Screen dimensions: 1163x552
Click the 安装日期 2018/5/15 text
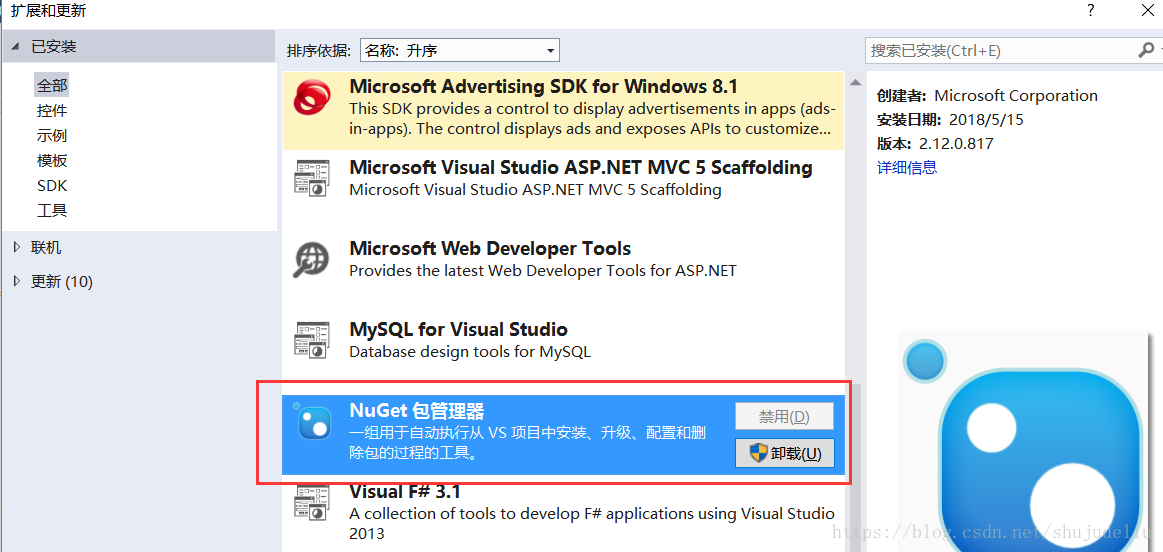click(x=952, y=119)
